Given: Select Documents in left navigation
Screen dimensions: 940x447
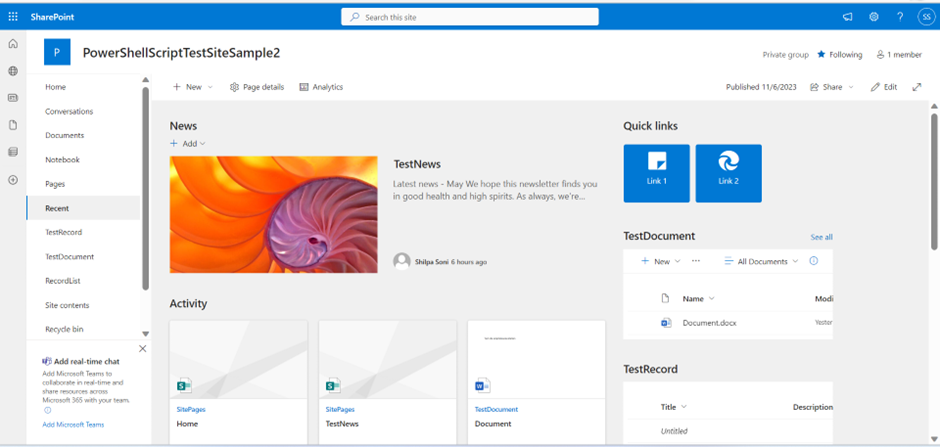Looking at the screenshot, I should click(x=64, y=135).
